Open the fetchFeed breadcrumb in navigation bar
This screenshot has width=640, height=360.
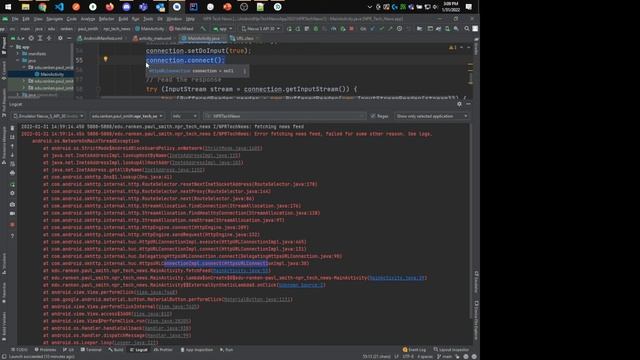click(181, 29)
